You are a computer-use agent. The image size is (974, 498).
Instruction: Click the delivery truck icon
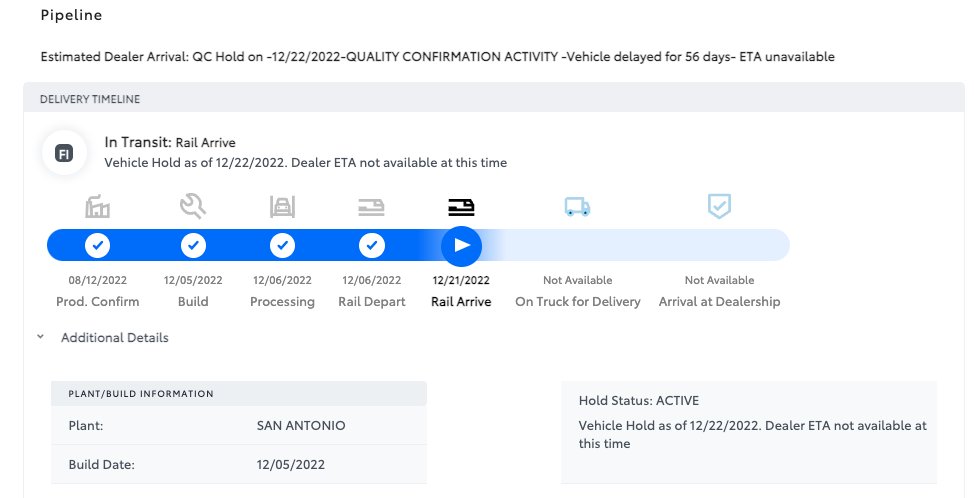pos(577,207)
